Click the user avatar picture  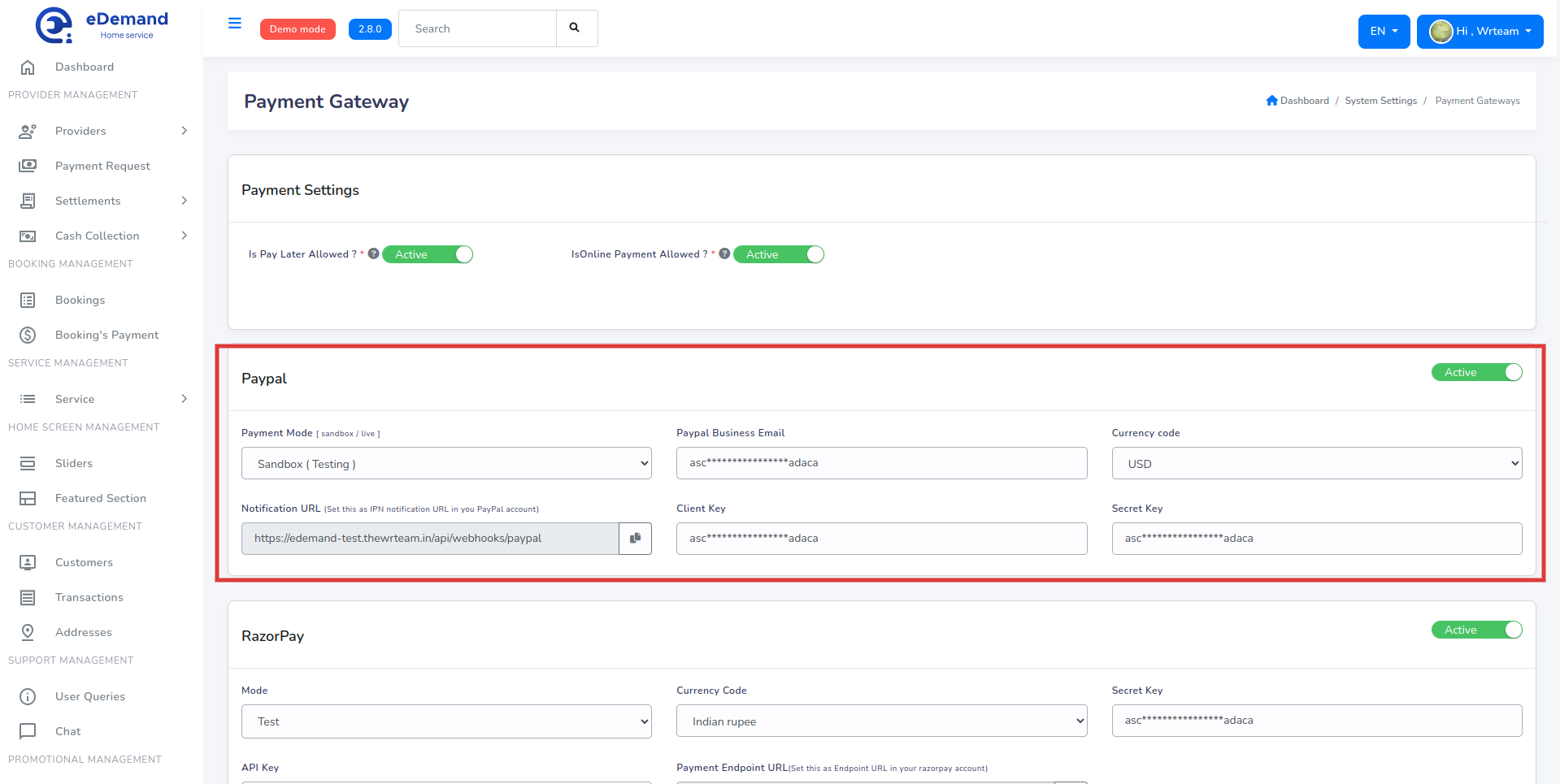tap(1441, 32)
